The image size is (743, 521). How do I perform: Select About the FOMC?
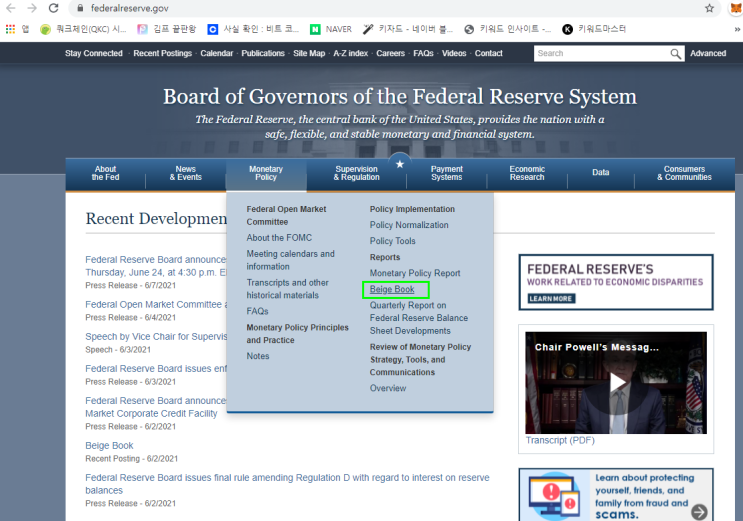(279, 238)
